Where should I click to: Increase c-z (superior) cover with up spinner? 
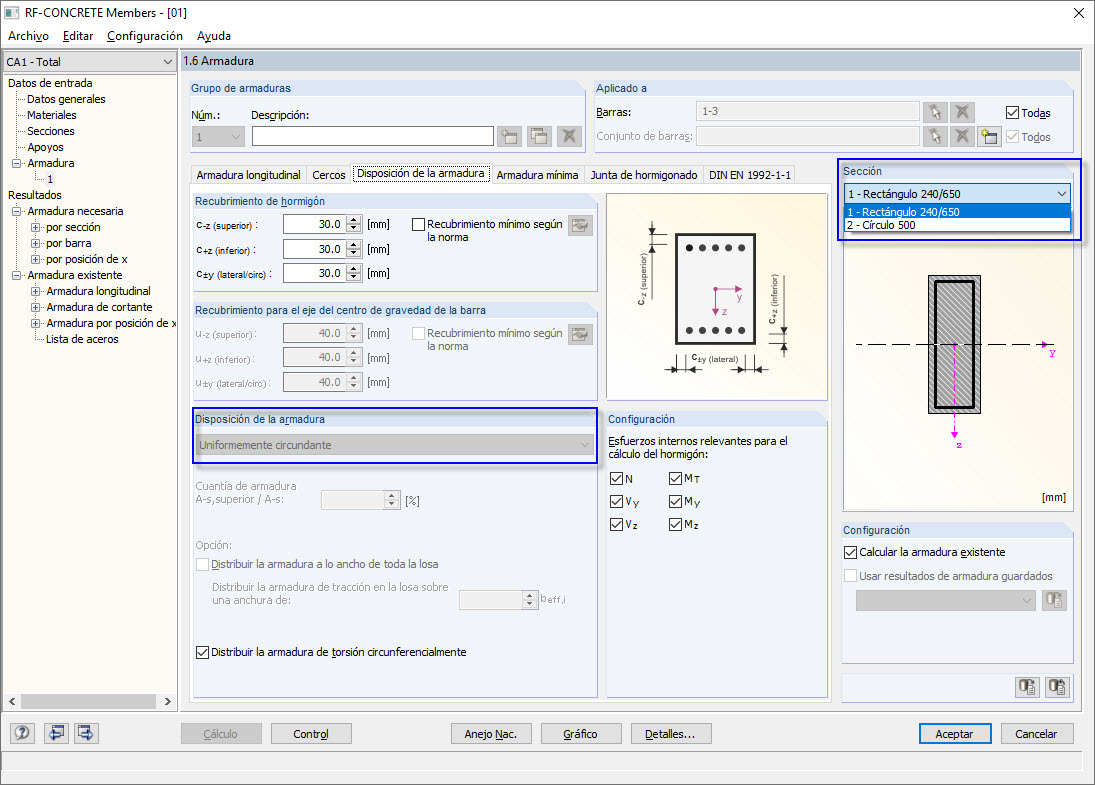pyautogui.click(x=354, y=220)
